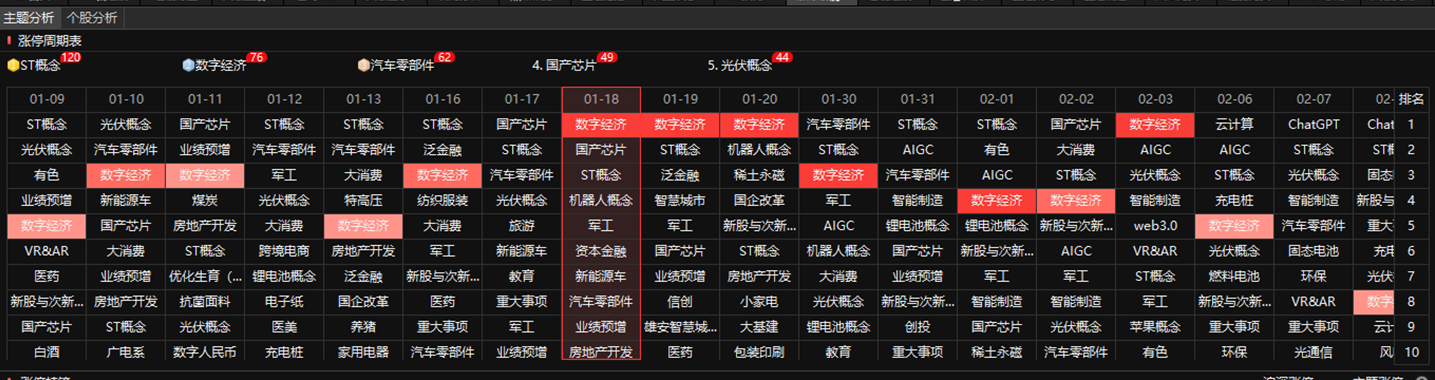
Task: Click the 苹果概念 cell
Action: pos(1155,327)
